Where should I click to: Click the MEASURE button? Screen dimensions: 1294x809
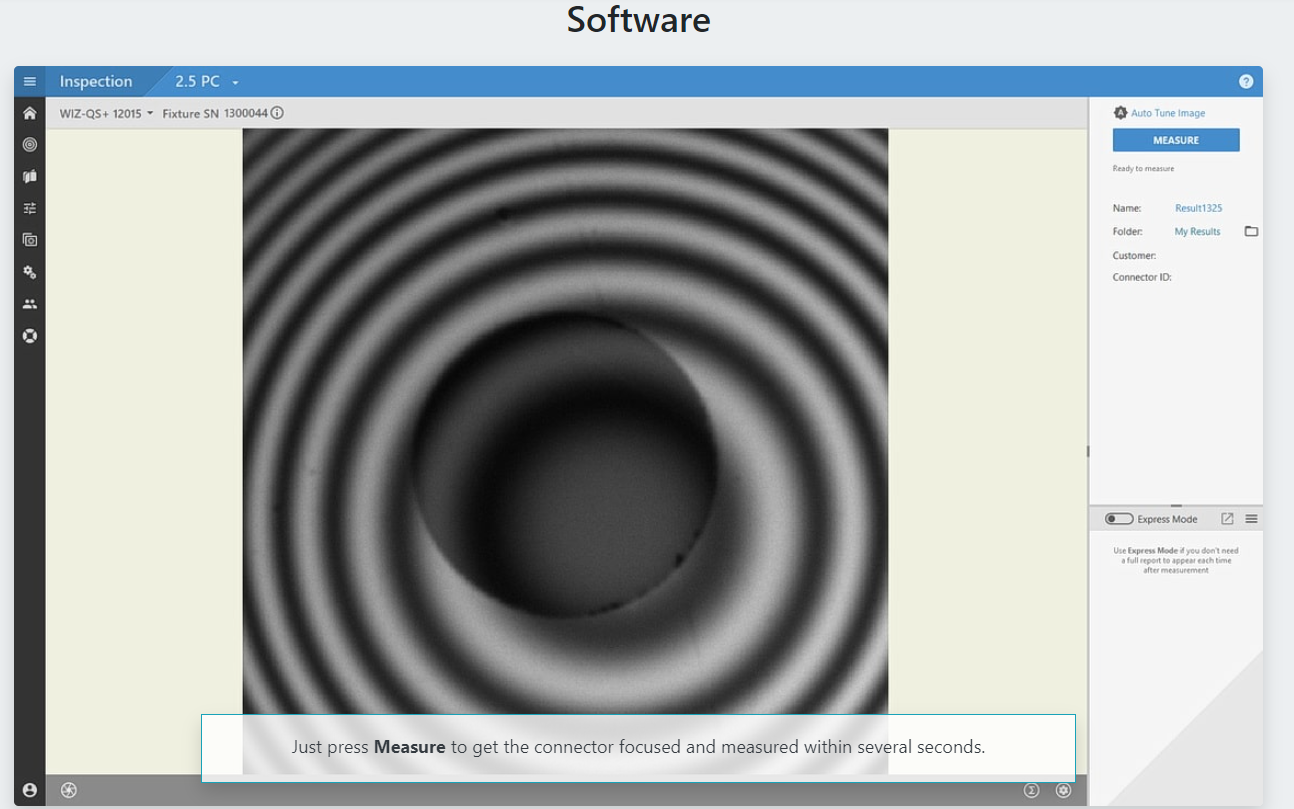pyautogui.click(x=1176, y=140)
